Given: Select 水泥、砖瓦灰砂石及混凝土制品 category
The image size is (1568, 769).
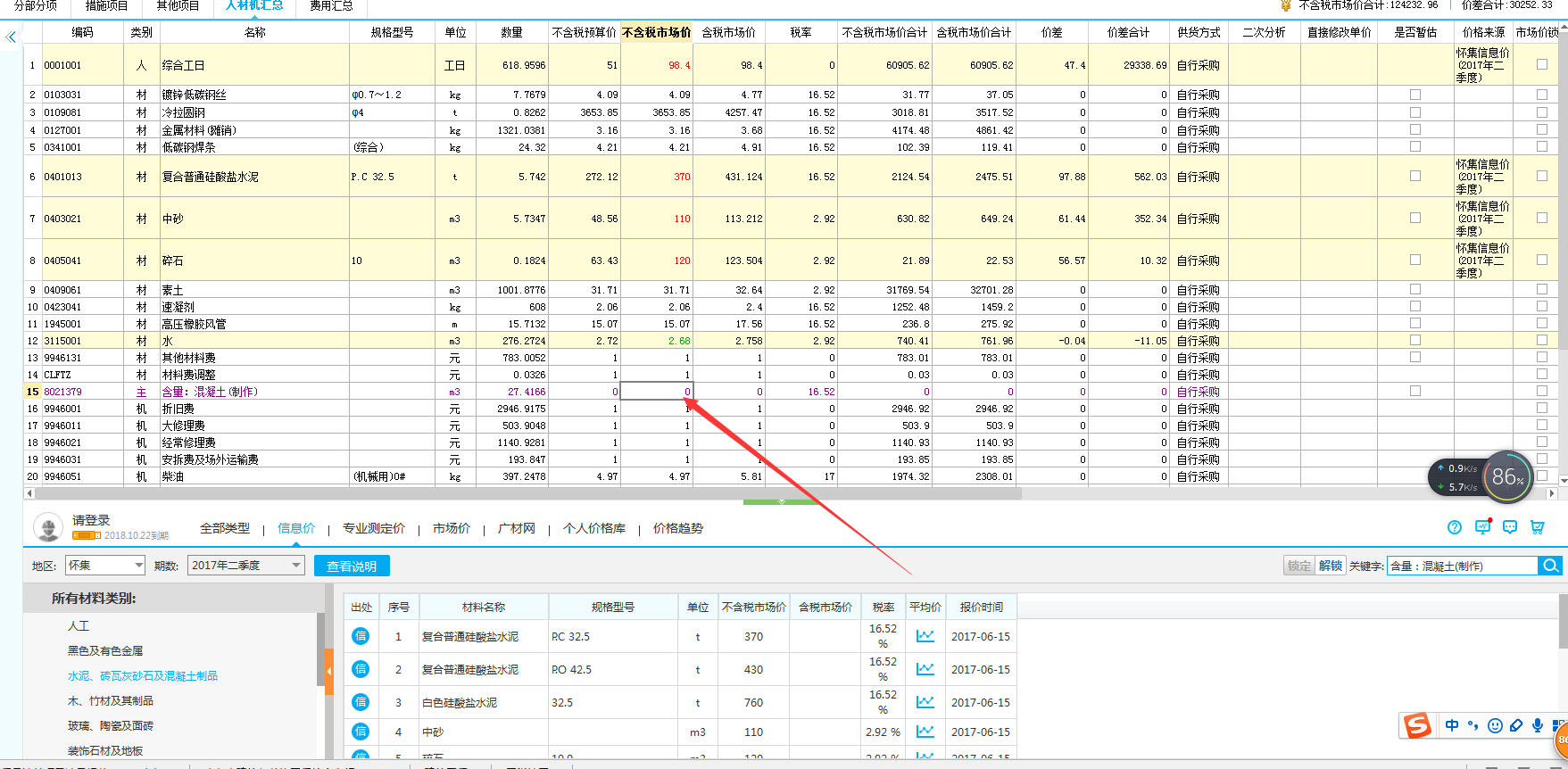Looking at the screenshot, I should coord(143,675).
